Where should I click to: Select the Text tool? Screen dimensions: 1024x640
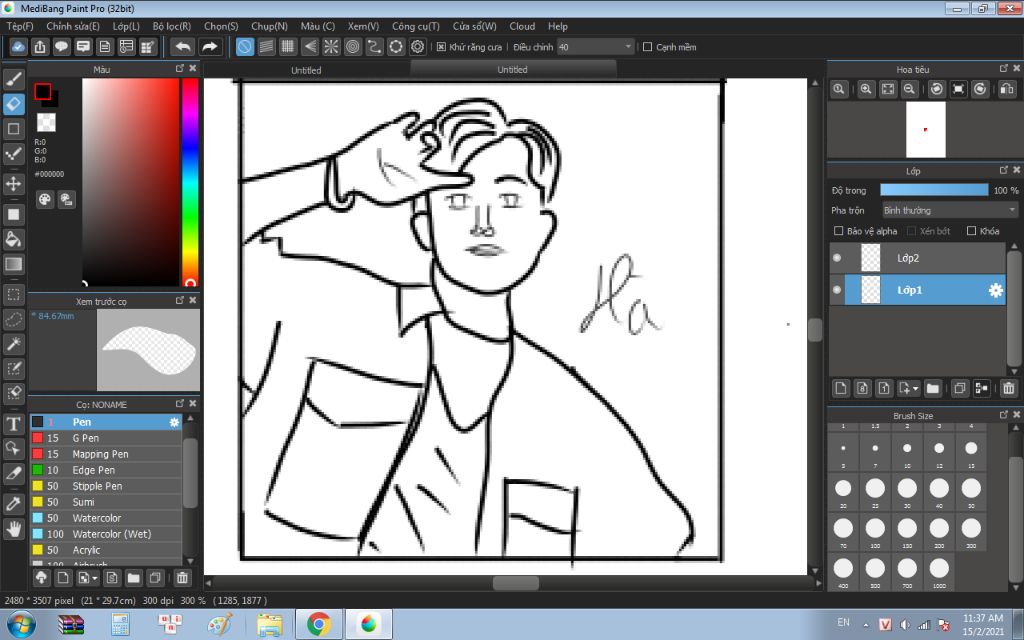14,424
